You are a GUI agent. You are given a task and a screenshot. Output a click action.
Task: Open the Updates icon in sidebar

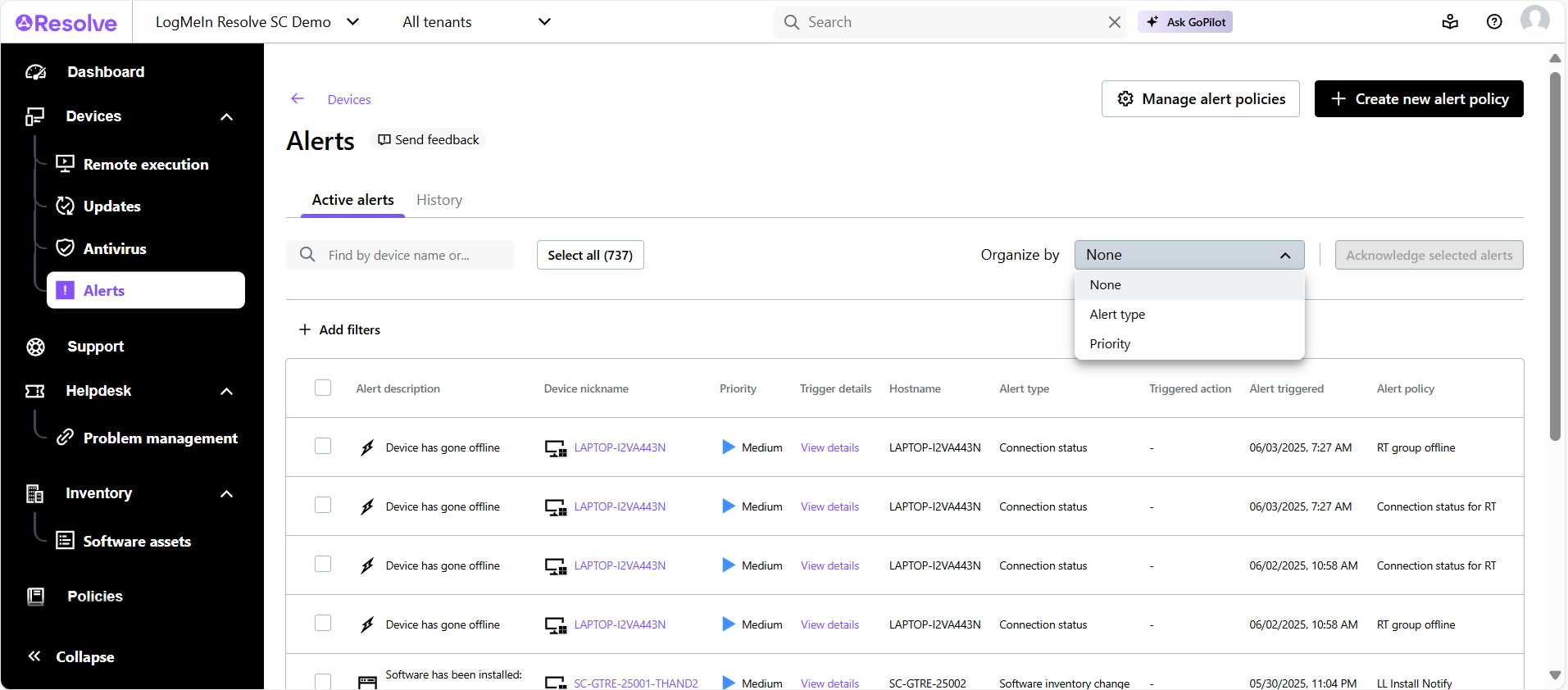tap(65, 206)
